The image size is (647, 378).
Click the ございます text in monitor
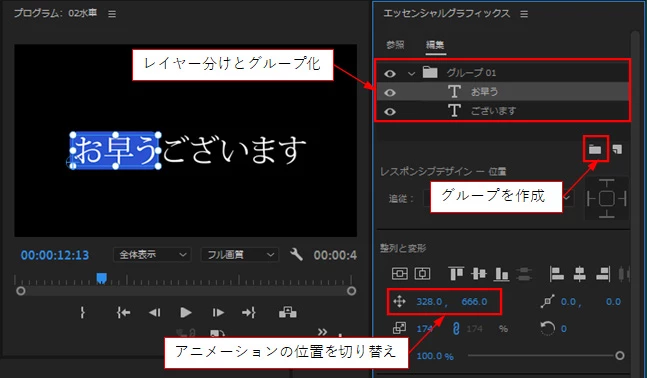click(x=234, y=150)
